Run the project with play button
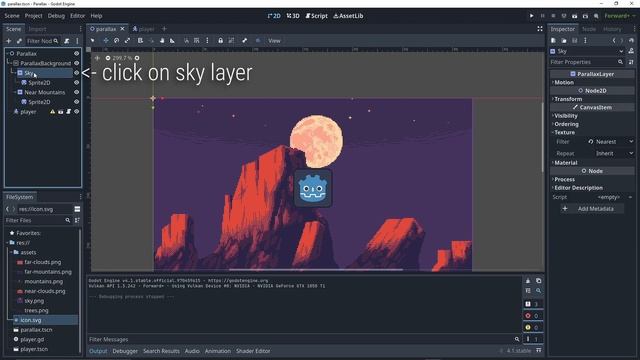Viewport: 640px width, 360px height. pyautogui.click(x=531, y=16)
